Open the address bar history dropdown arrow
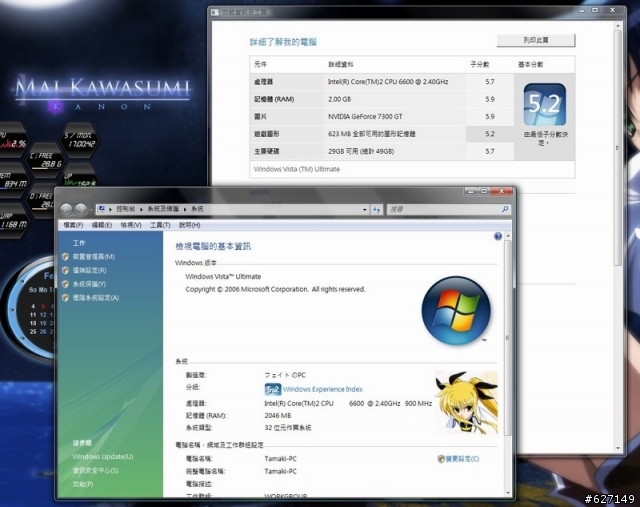This screenshot has height=507, width=640. pos(364,209)
